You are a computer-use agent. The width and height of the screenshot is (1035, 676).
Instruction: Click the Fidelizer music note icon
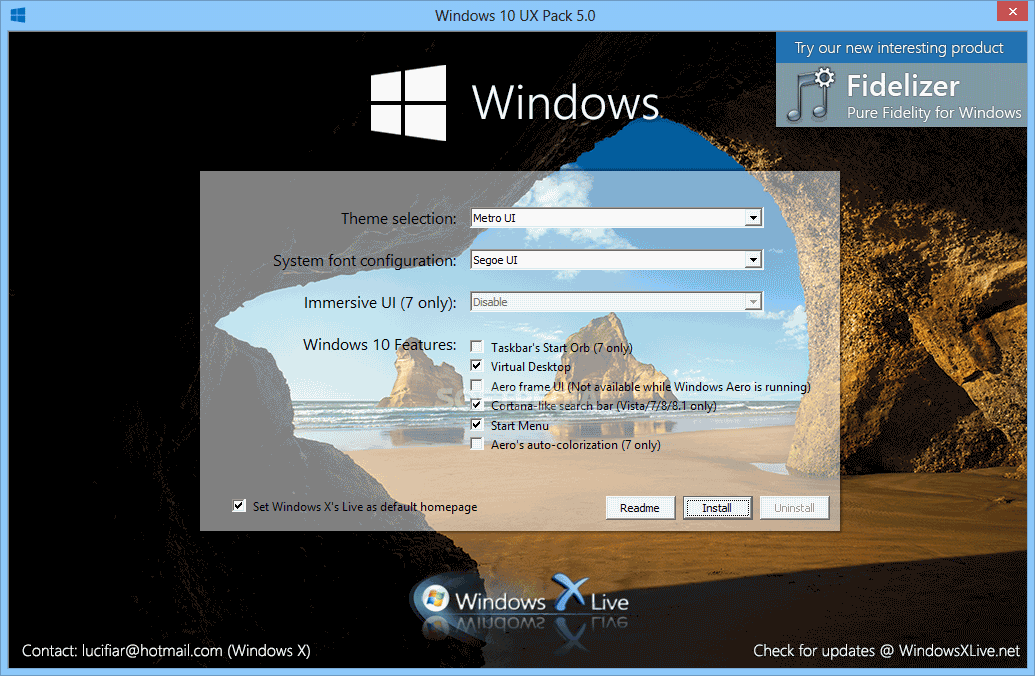811,95
